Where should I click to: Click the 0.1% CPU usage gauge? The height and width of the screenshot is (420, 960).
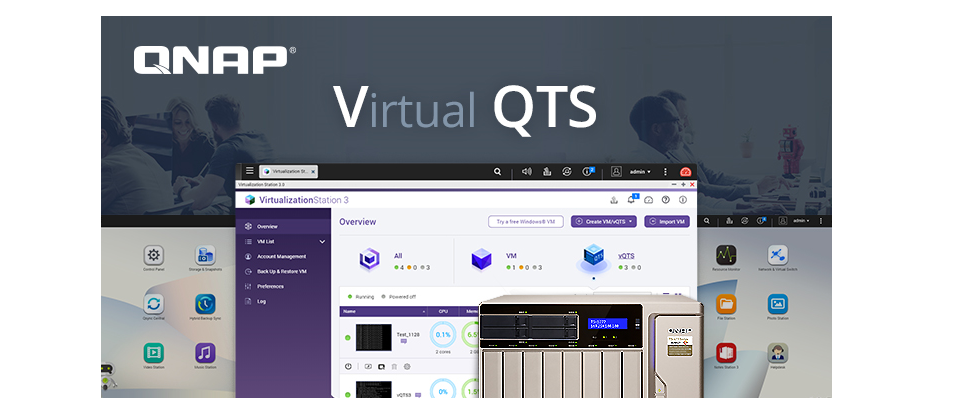click(x=443, y=335)
